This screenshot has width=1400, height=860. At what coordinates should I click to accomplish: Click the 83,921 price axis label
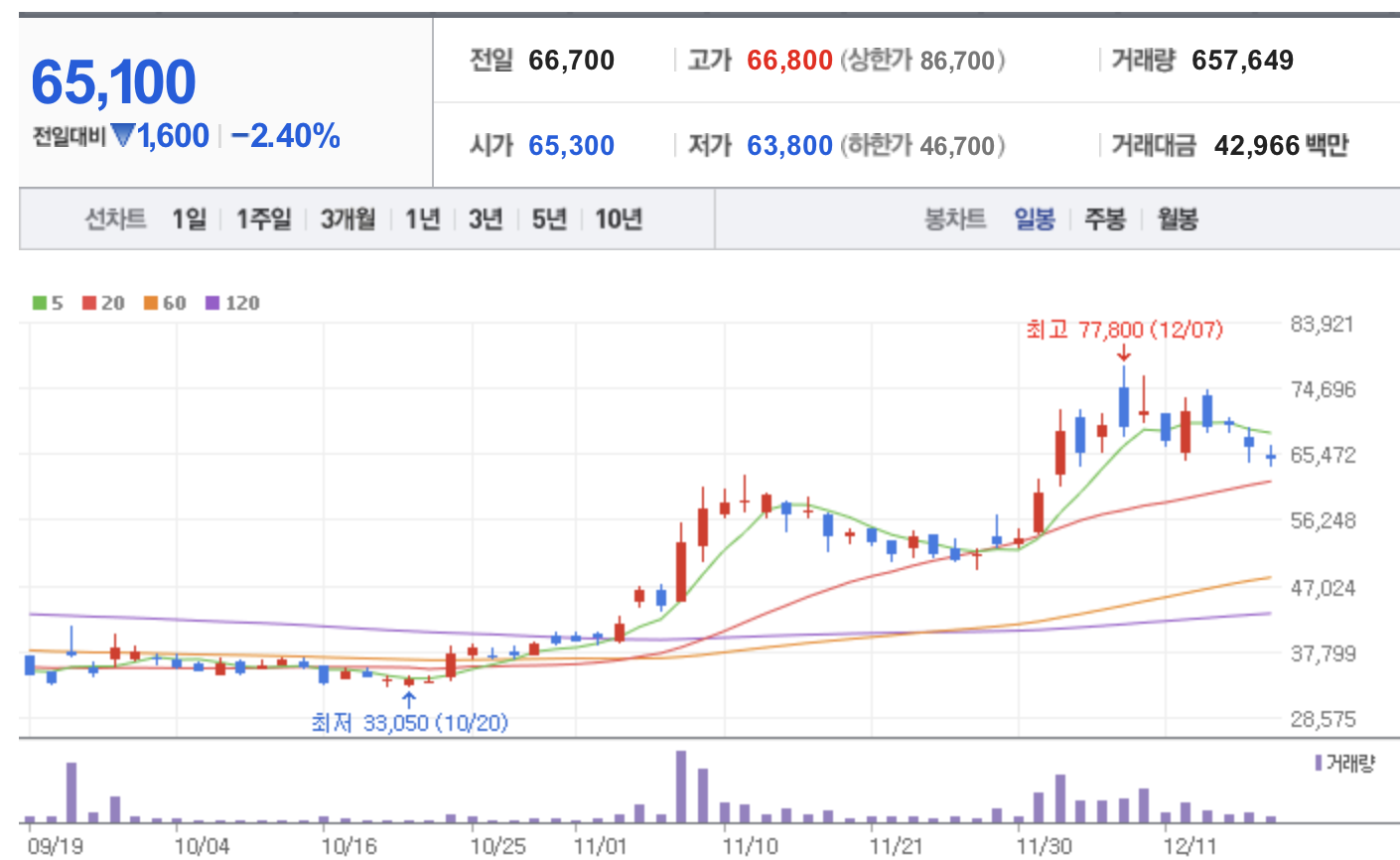(1323, 324)
